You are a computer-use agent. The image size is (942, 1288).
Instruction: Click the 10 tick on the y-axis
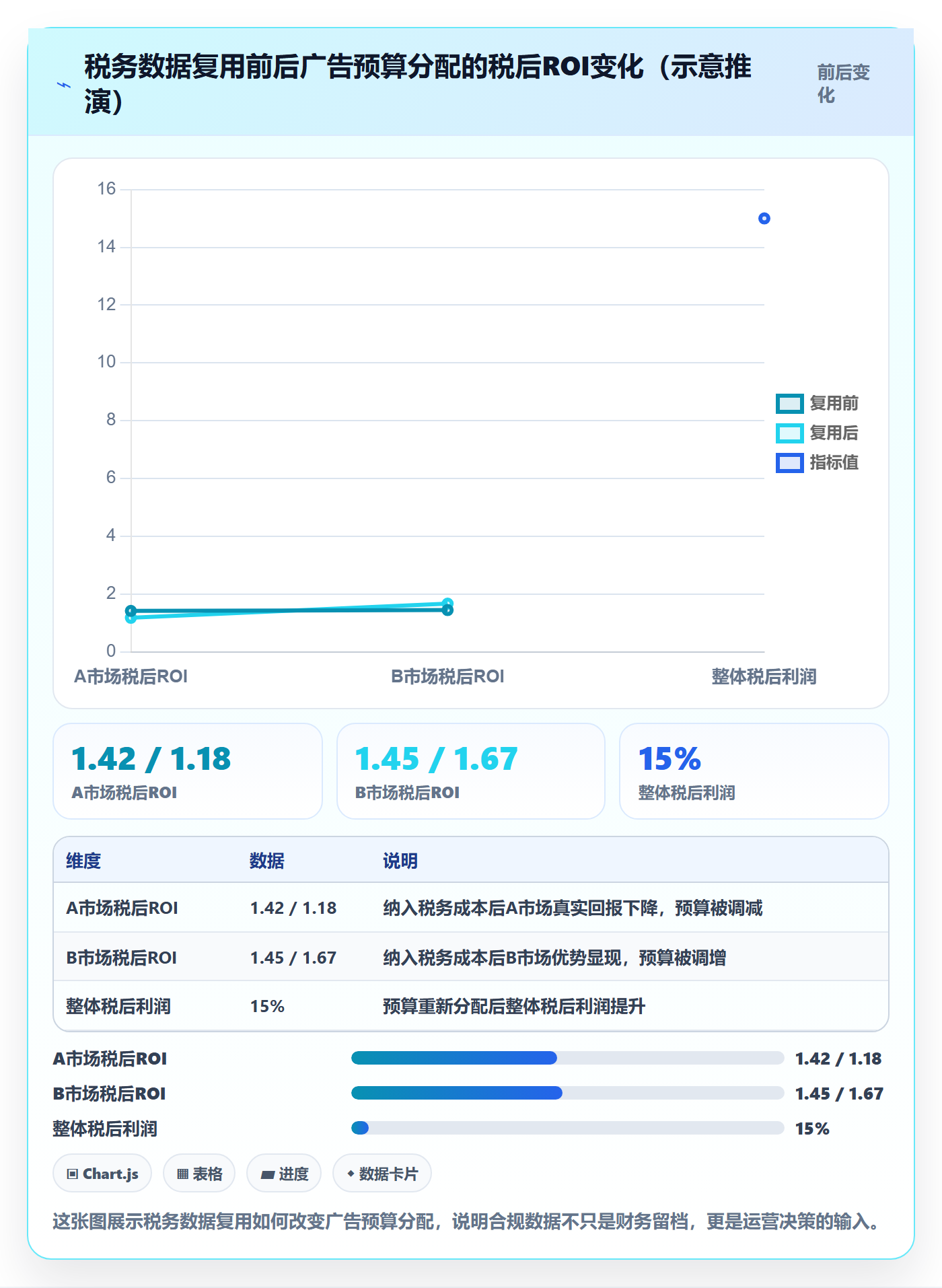pos(106,362)
